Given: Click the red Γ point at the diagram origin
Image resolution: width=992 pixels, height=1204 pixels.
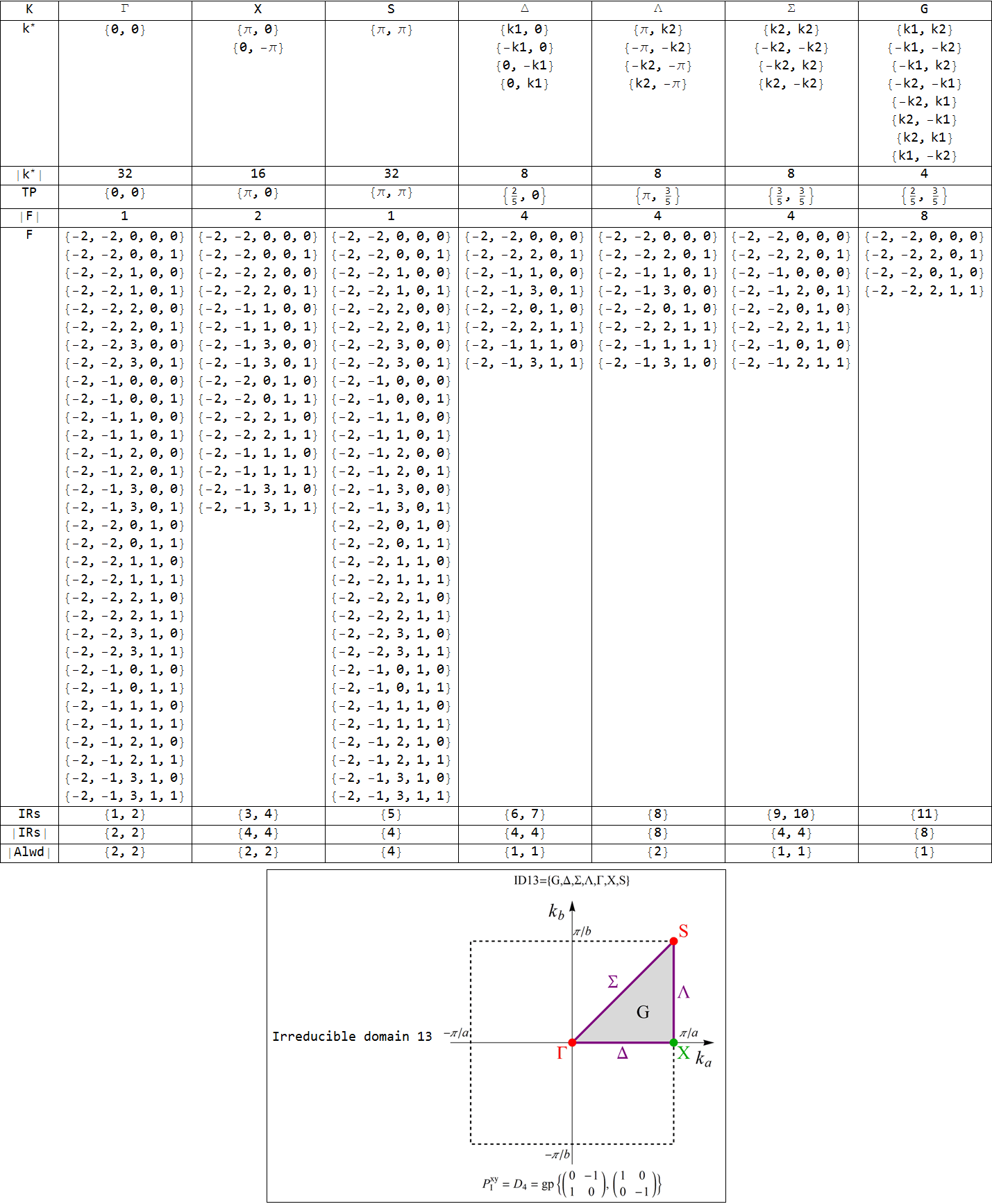Looking at the screenshot, I should [x=572, y=1042].
